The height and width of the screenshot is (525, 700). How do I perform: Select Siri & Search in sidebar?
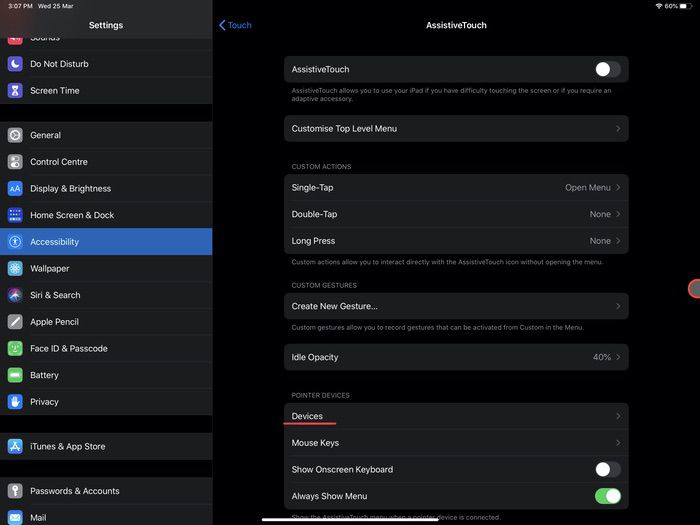pos(106,295)
